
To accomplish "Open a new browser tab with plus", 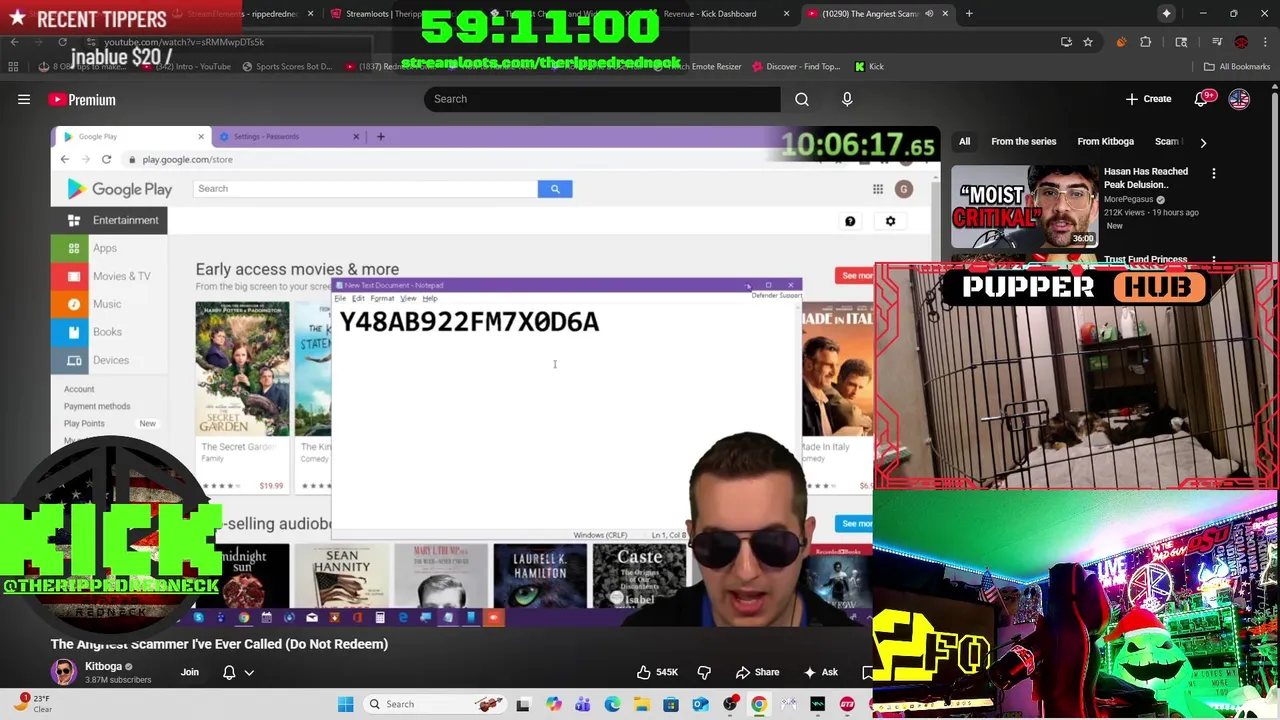I will pyautogui.click(x=969, y=14).
